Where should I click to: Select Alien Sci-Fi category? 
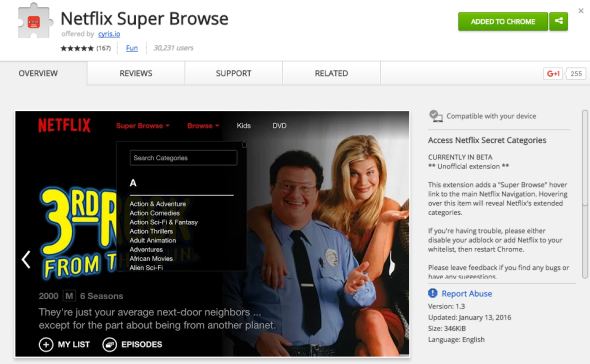coord(146,267)
